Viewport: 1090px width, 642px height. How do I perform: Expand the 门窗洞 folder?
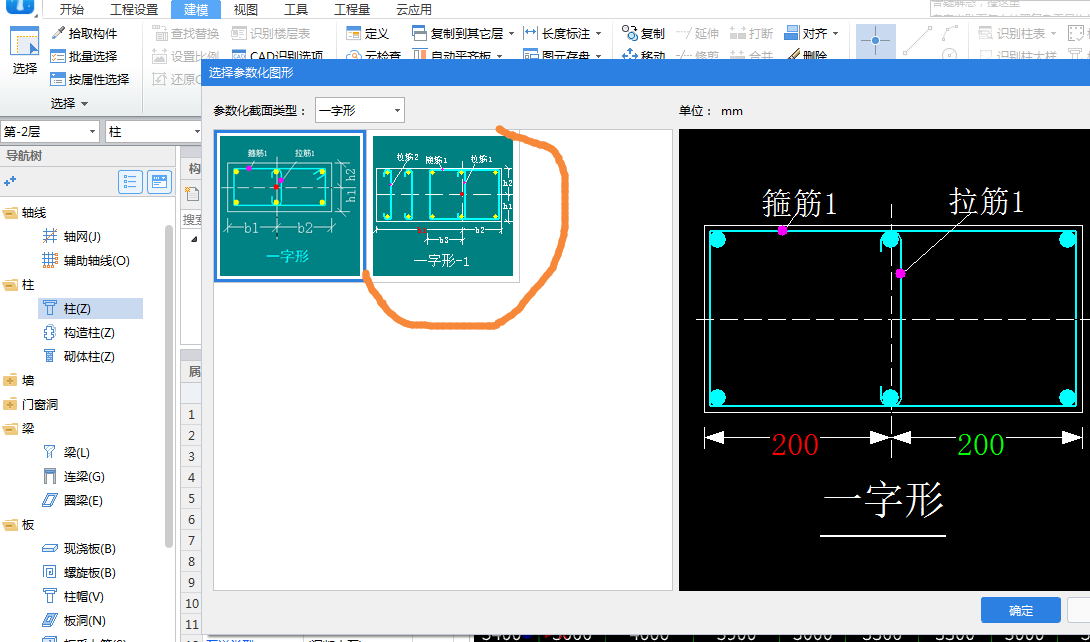10,404
